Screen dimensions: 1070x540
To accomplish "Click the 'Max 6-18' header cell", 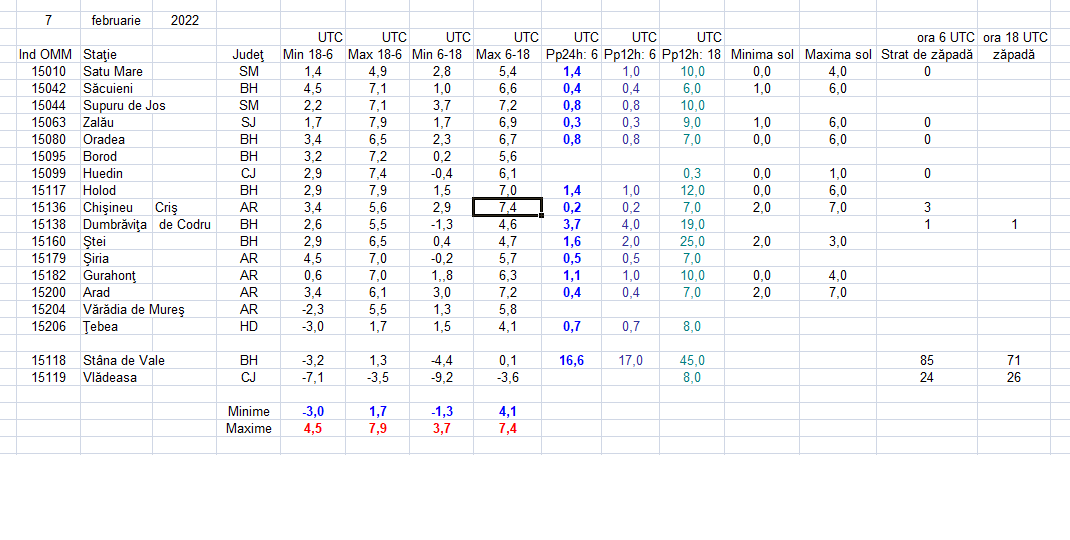I will 507,55.
